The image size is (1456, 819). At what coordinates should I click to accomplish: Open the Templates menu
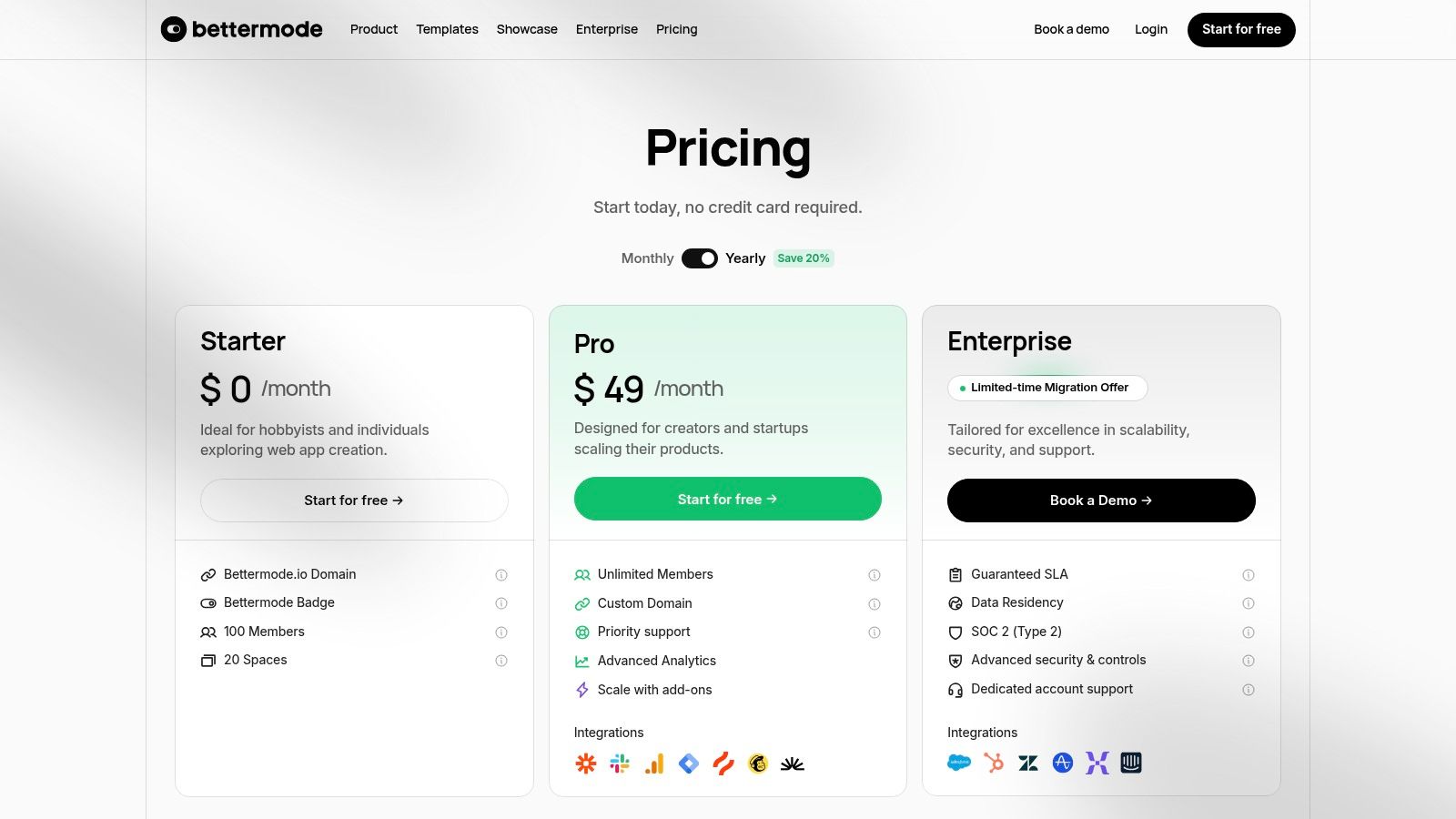[x=447, y=29]
